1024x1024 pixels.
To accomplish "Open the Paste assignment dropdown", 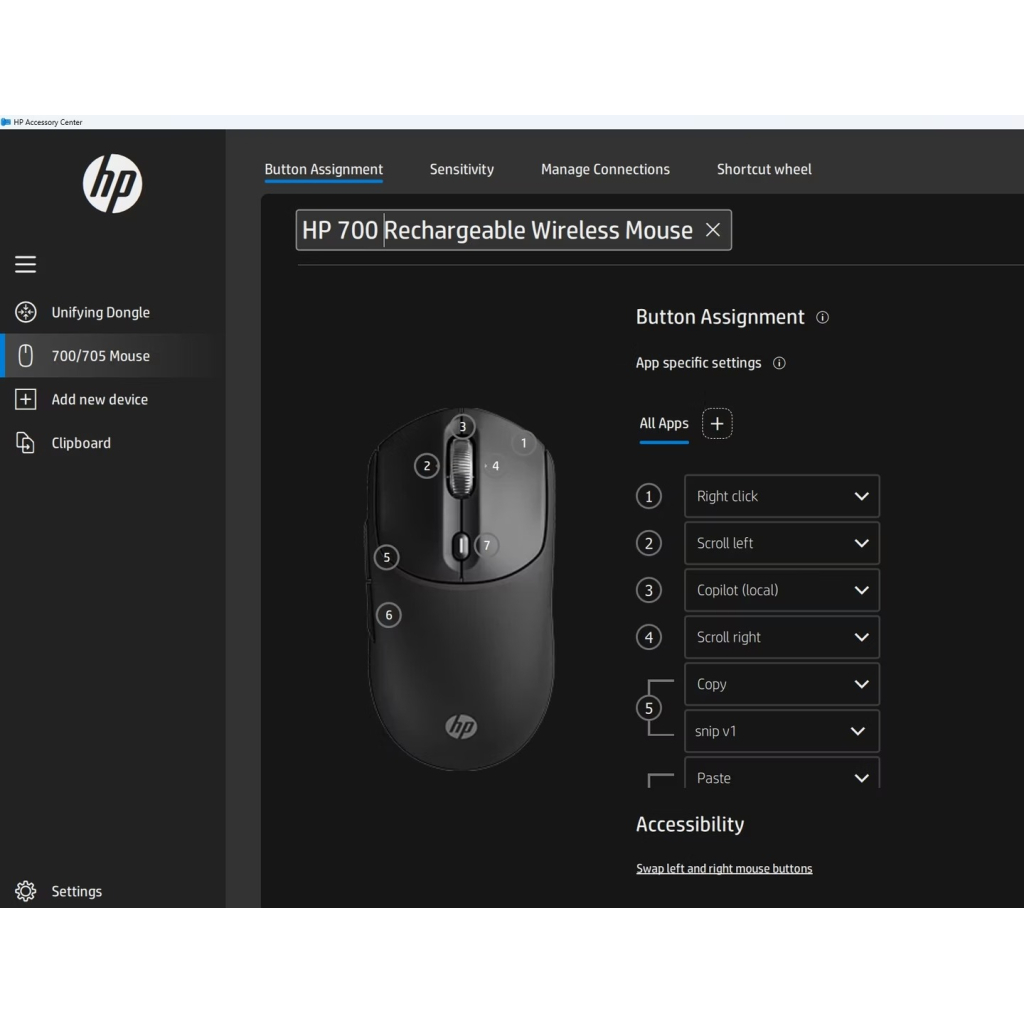I will coord(781,777).
